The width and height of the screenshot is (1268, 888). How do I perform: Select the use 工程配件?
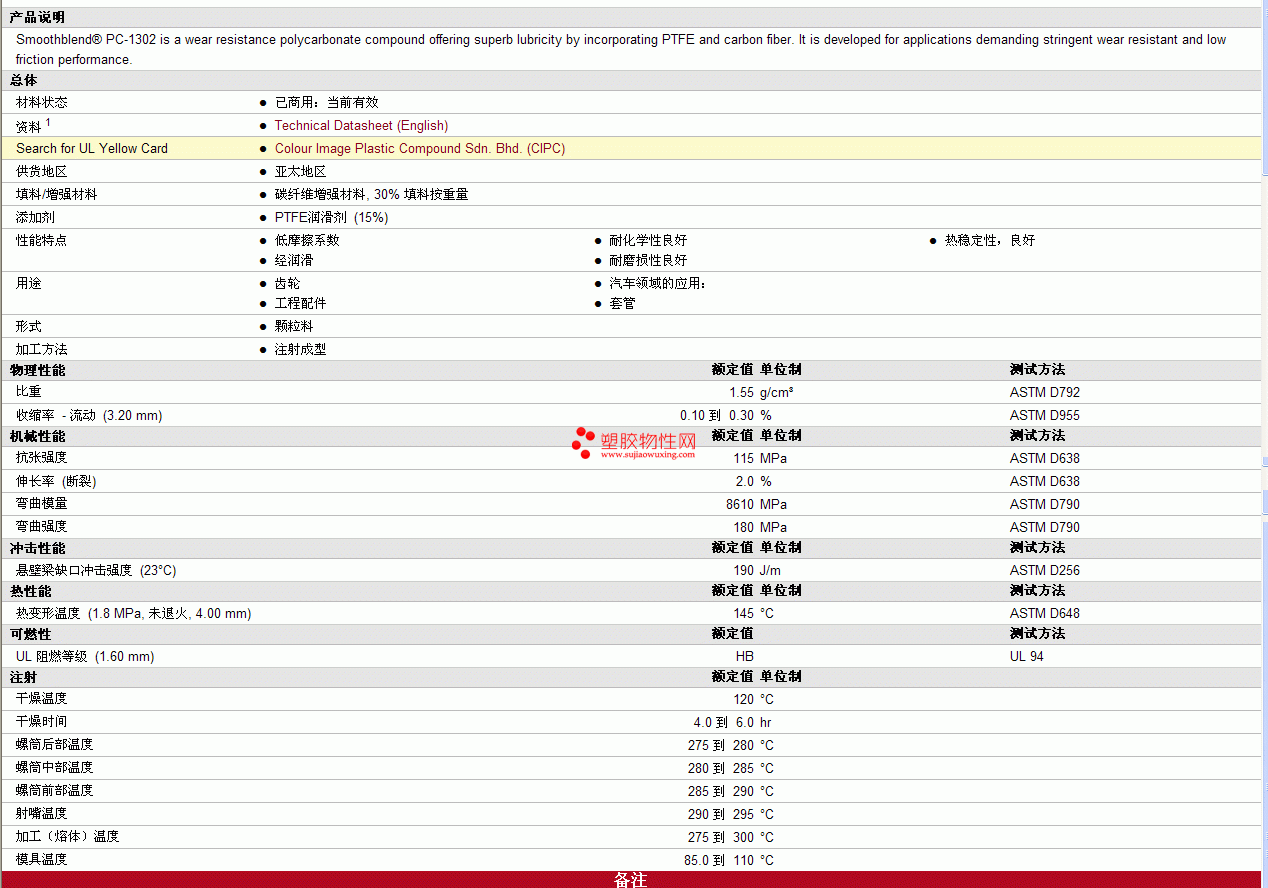(301, 303)
